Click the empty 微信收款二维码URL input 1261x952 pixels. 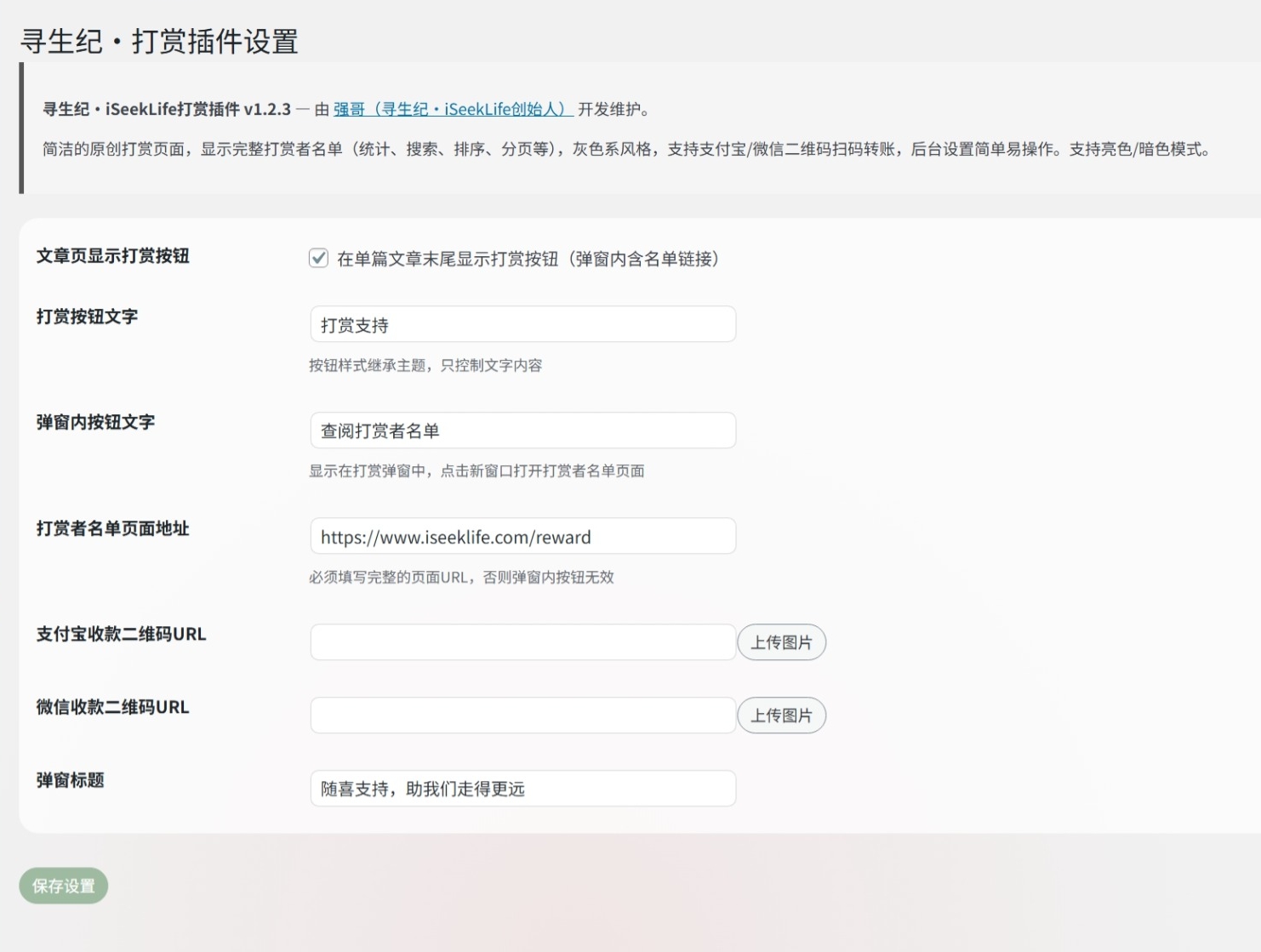(x=522, y=715)
